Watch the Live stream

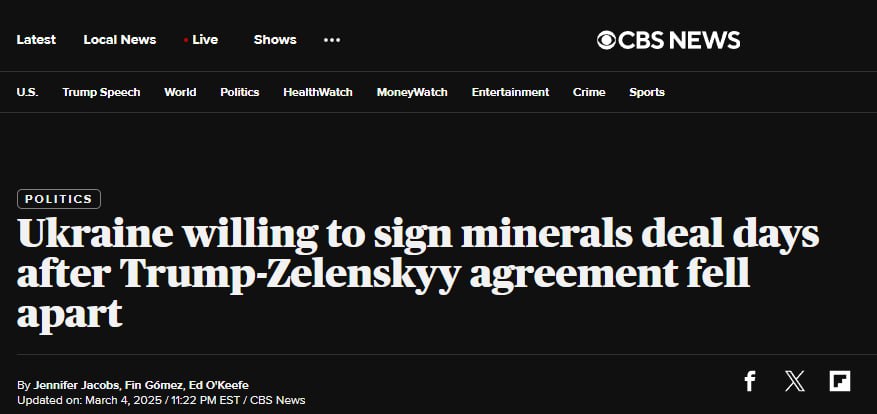pyautogui.click(x=201, y=40)
